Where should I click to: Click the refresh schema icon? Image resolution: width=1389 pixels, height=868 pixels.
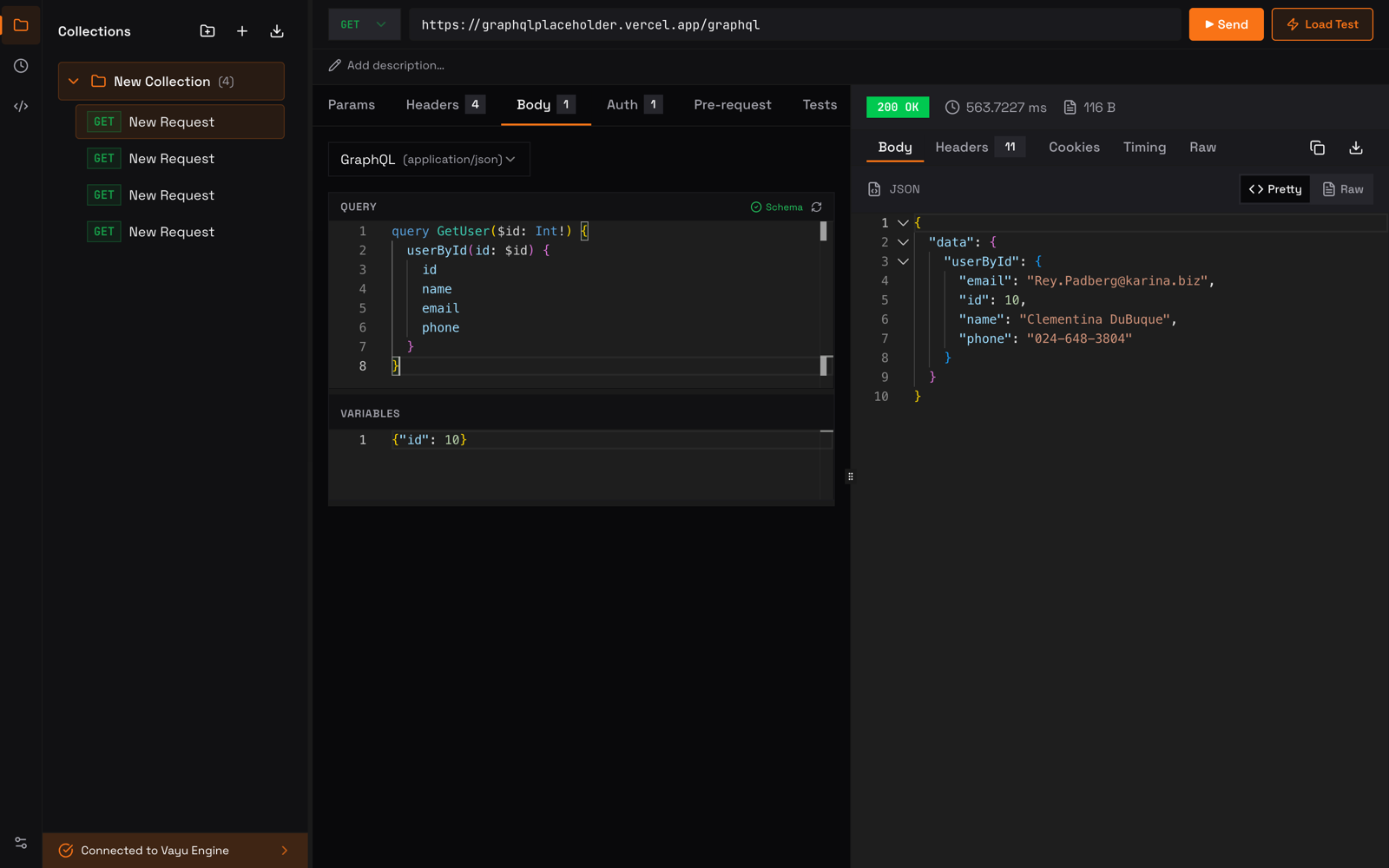tap(816, 207)
